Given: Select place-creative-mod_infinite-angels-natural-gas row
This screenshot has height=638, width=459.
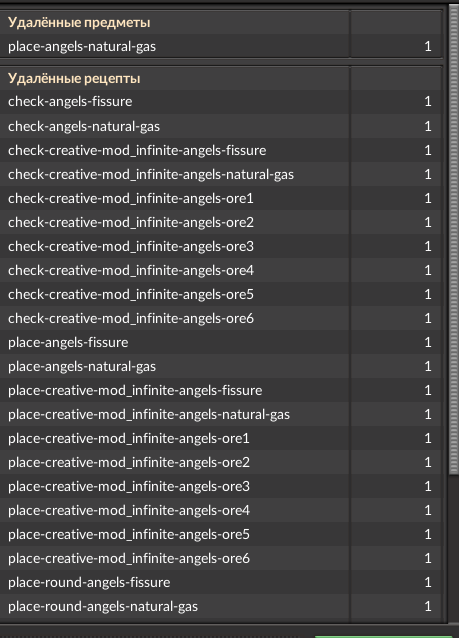Looking at the screenshot, I should tap(221, 414).
